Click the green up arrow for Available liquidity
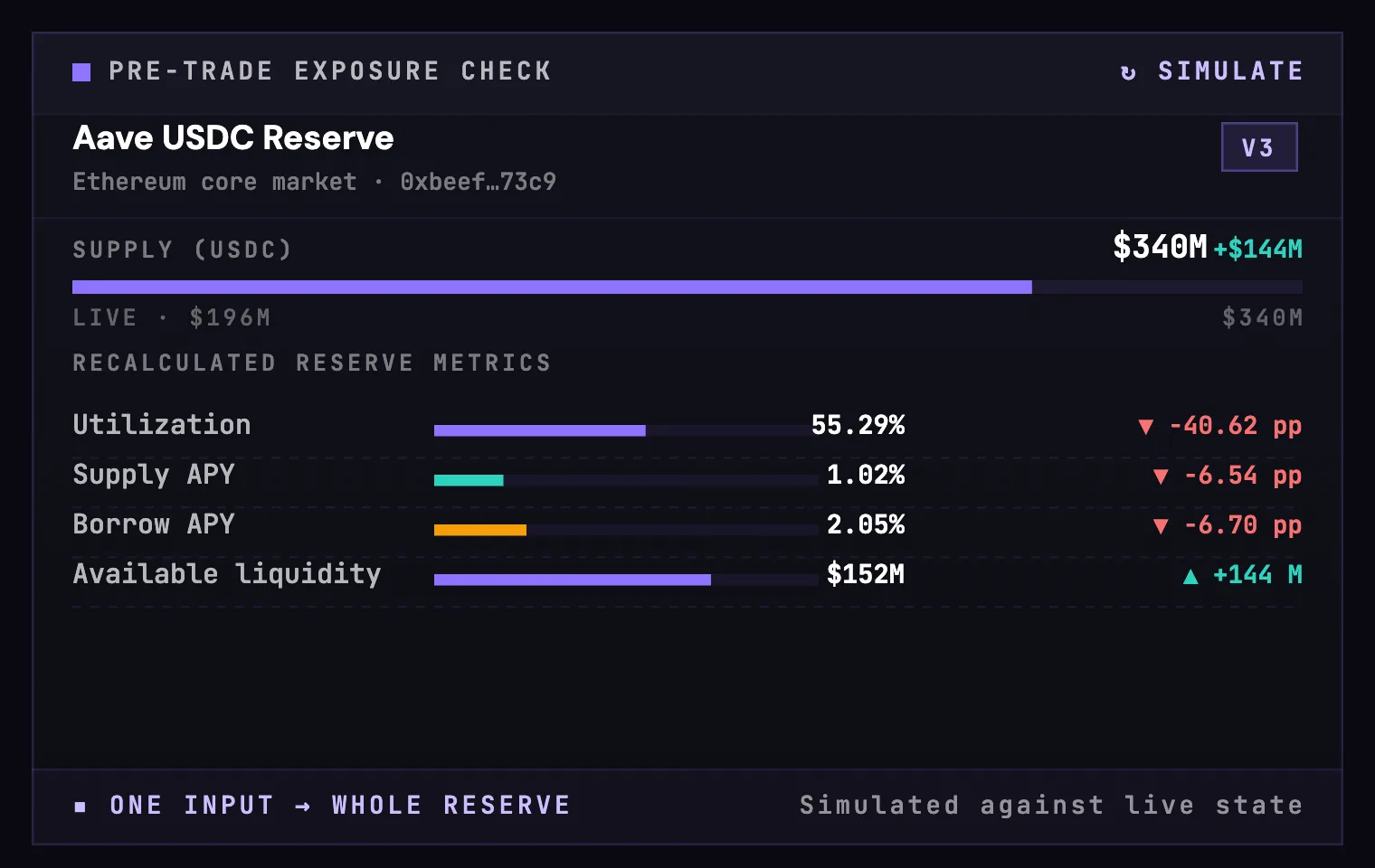Image resolution: width=1375 pixels, height=868 pixels. (1191, 576)
